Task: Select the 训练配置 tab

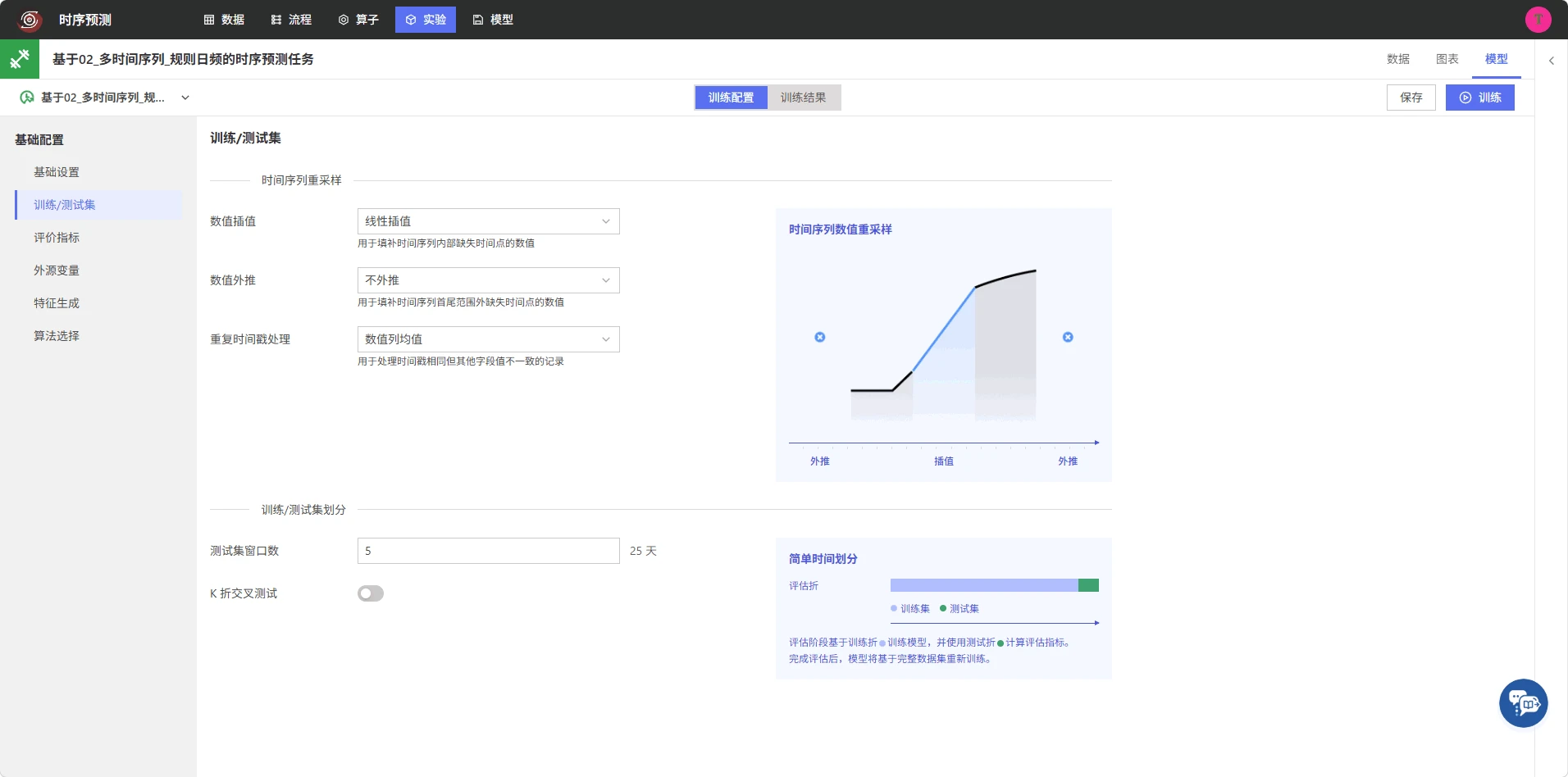Action: [731, 98]
